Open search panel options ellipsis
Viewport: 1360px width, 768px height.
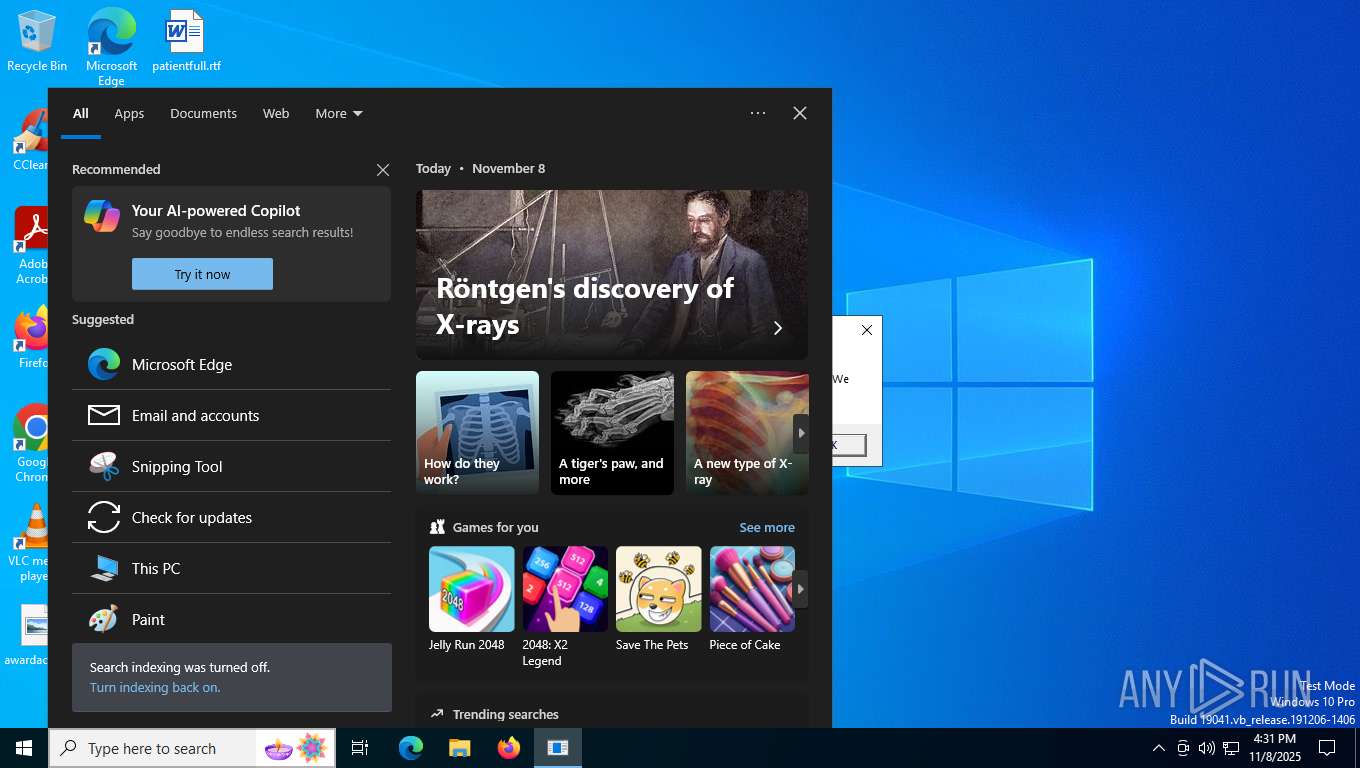758,113
